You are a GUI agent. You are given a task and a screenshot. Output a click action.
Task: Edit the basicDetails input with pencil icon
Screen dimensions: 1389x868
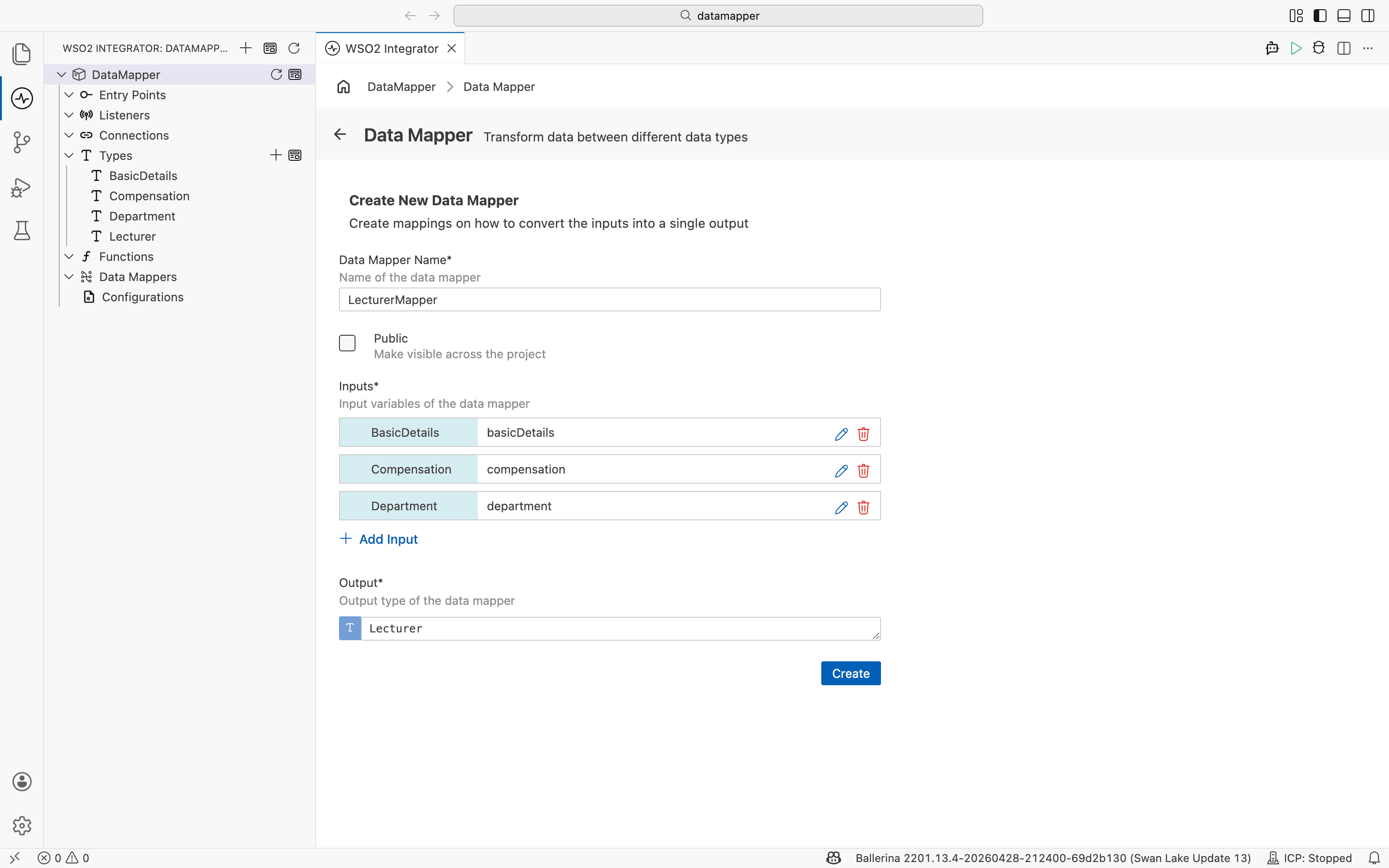[841, 434]
